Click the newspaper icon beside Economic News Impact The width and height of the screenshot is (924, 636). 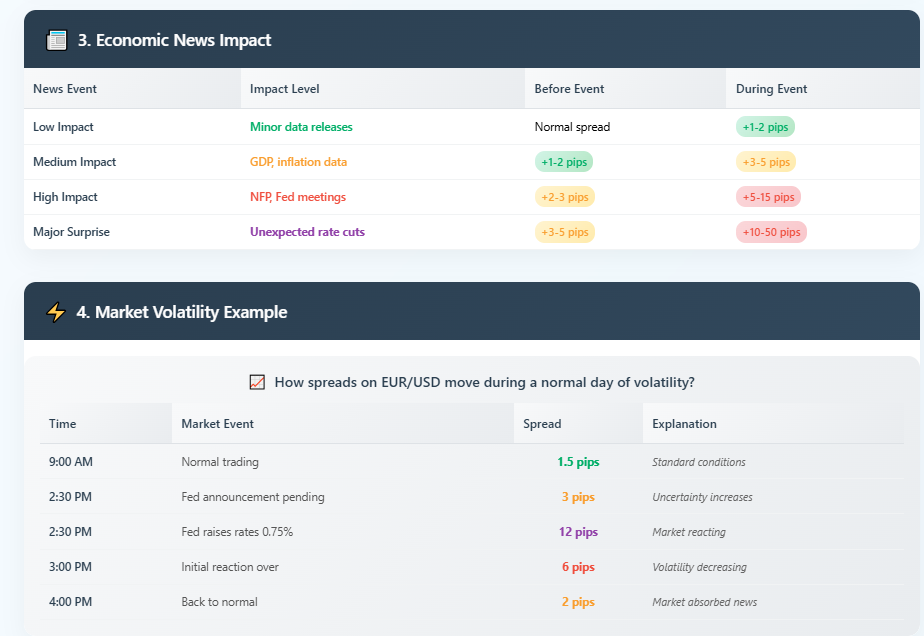click(57, 40)
